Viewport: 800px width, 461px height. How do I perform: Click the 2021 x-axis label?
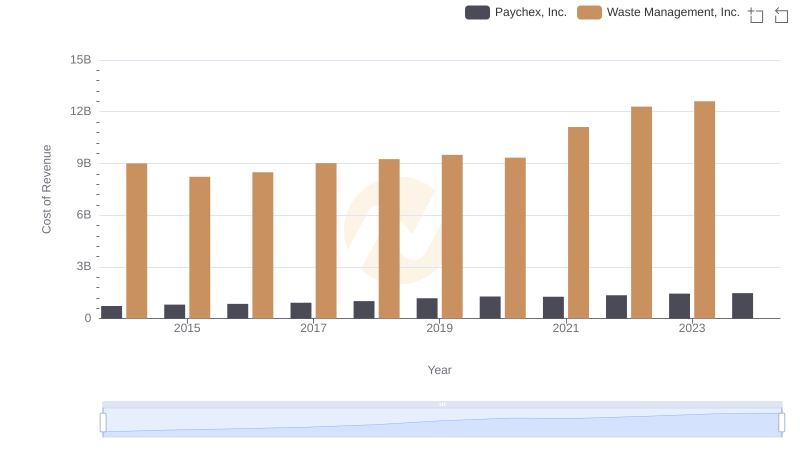(x=566, y=328)
